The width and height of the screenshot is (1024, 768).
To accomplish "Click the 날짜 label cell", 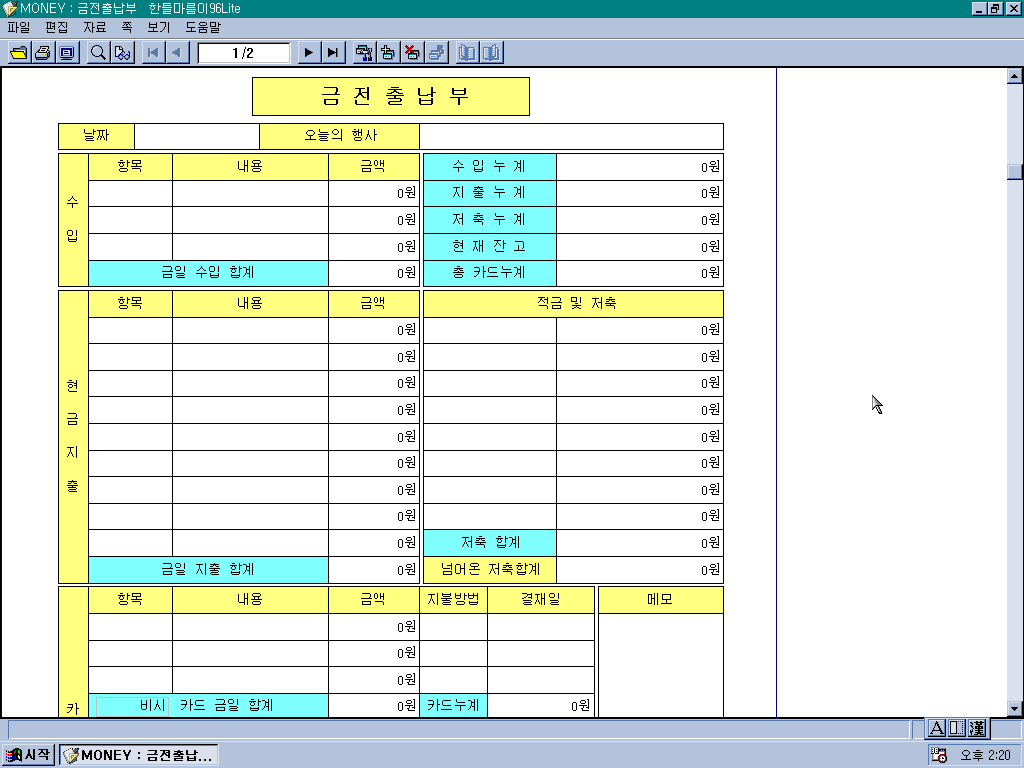I will (97, 136).
